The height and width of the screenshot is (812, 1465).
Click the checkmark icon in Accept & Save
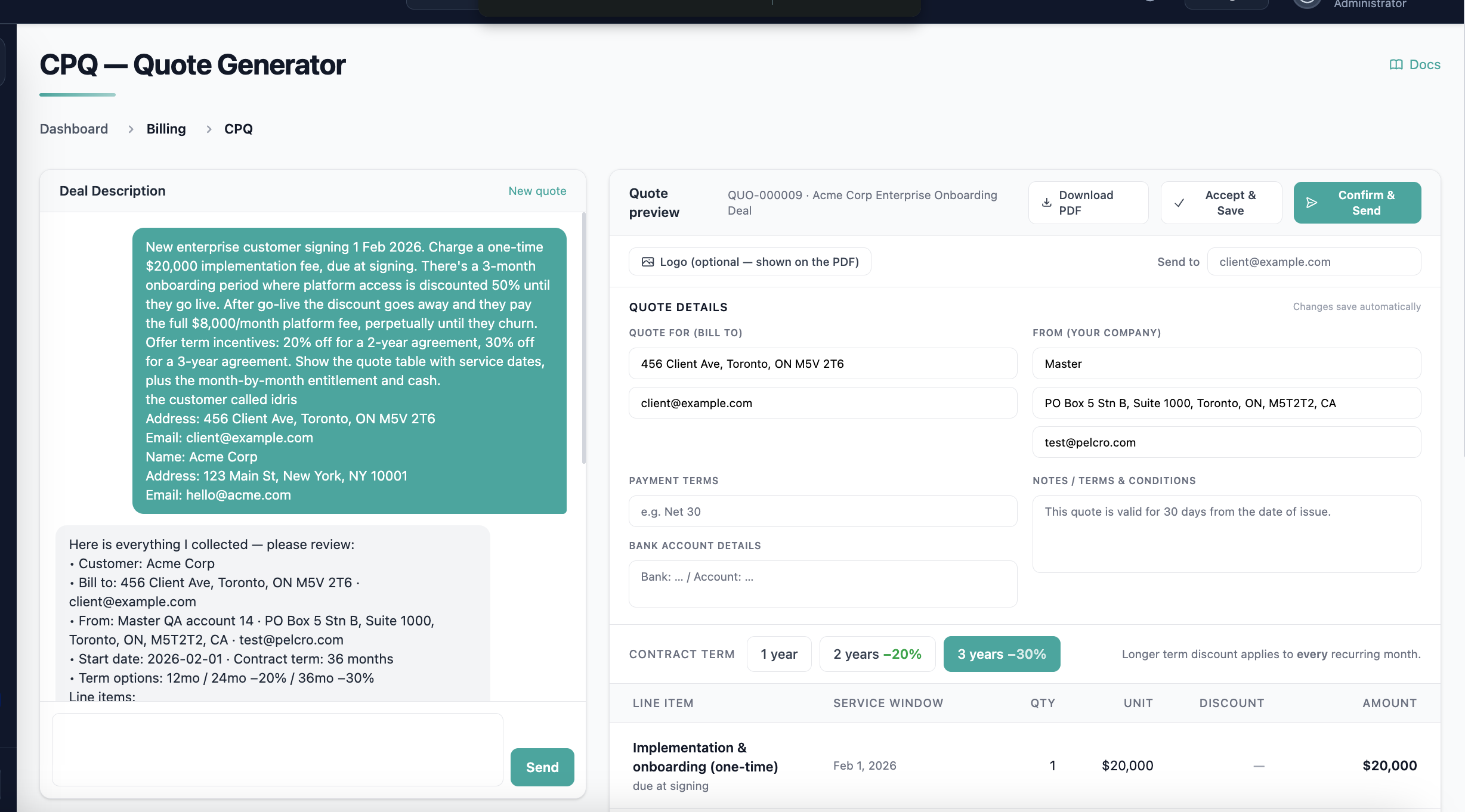(1179, 203)
